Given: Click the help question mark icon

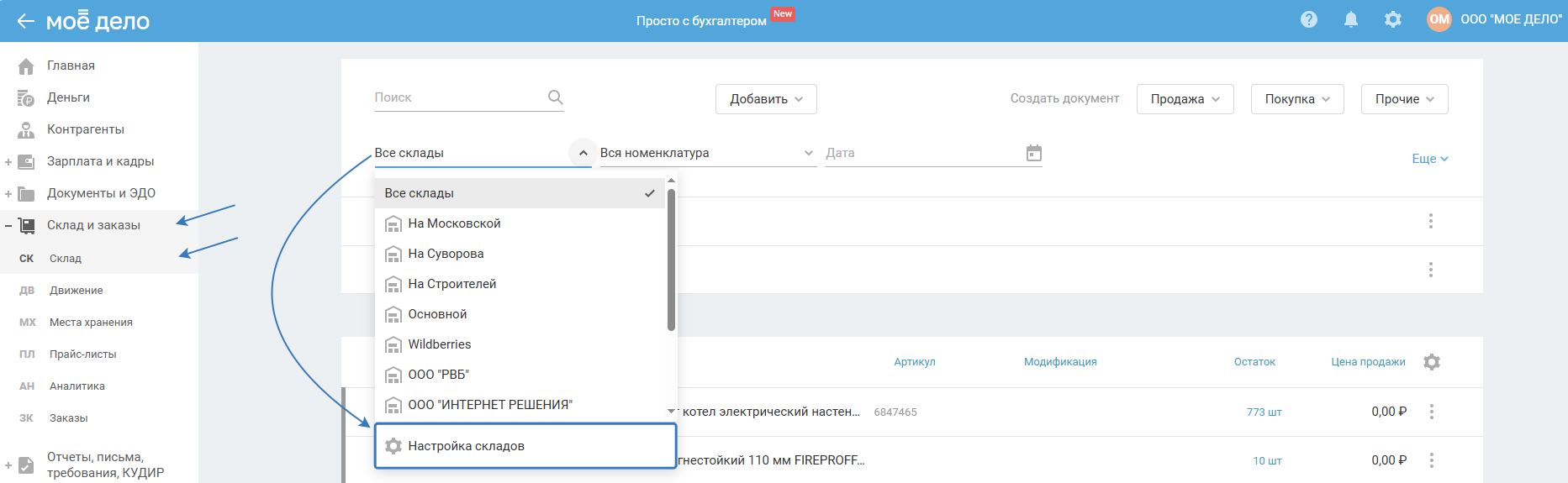Looking at the screenshot, I should point(1308,19).
